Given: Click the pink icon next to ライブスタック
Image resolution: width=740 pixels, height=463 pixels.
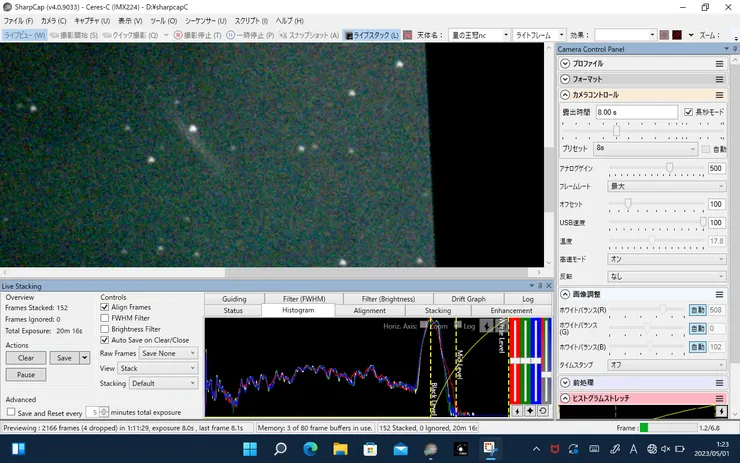Looking at the screenshot, I should point(408,35).
